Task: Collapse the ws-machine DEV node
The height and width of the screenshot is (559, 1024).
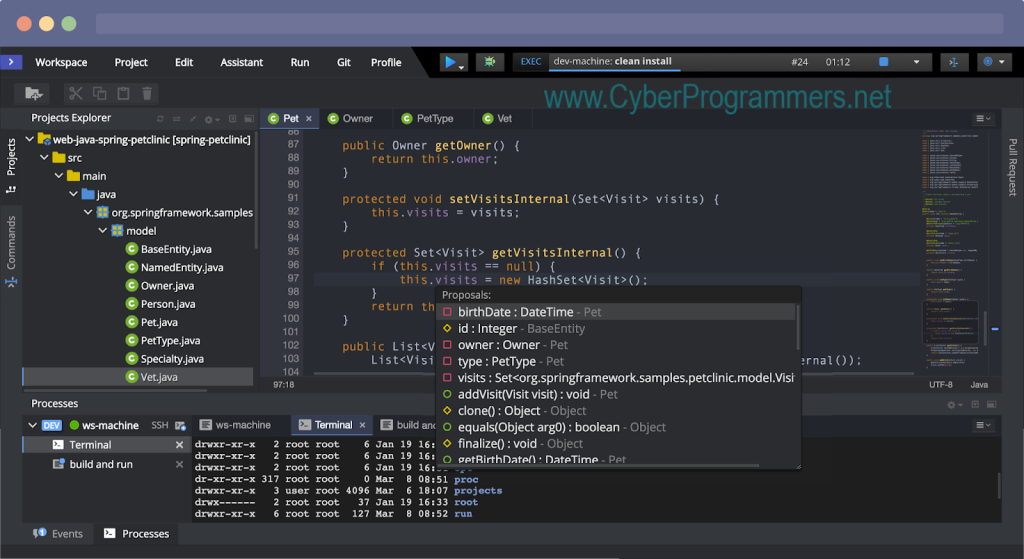Action: pyautogui.click(x=32, y=425)
